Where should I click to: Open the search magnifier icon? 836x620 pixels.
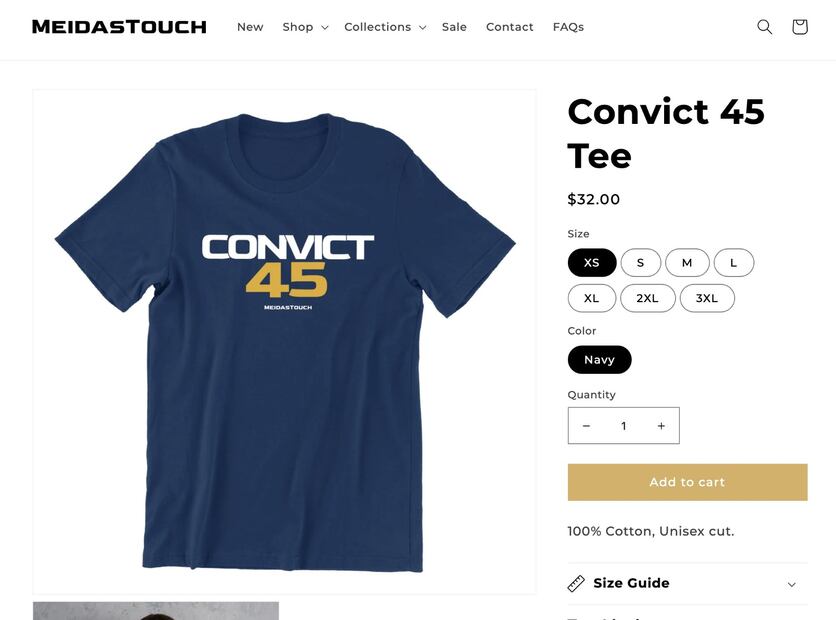pyautogui.click(x=765, y=27)
